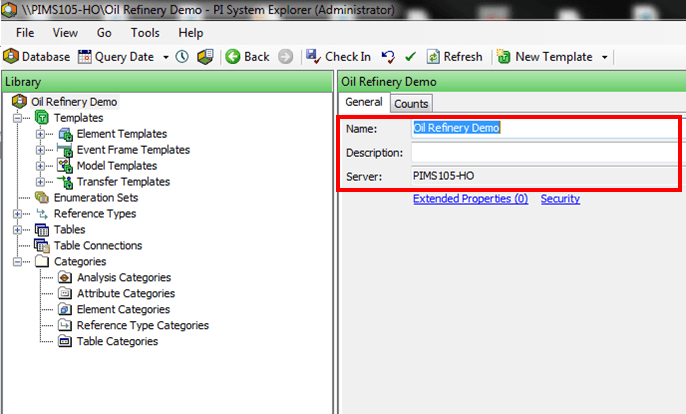This screenshot has height=414, width=686.
Task: Click the Reference Type Categories icon
Action: pyautogui.click(x=65, y=325)
